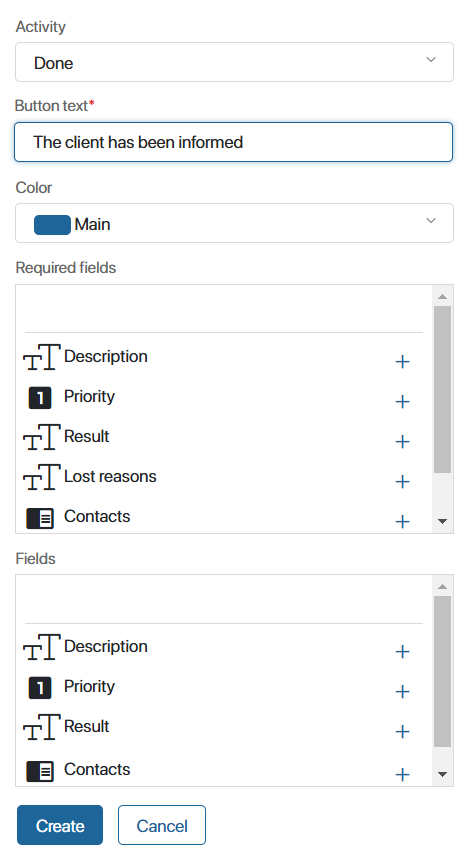Select Priority text in Fields list
The width and height of the screenshot is (463, 853).
pyautogui.click(x=89, y=687)
